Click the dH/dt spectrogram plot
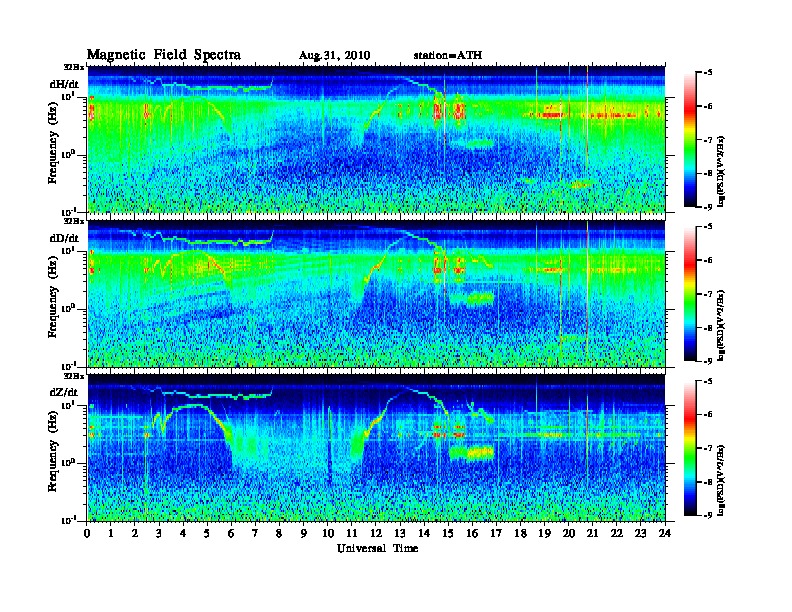 (x=376, y=139)
